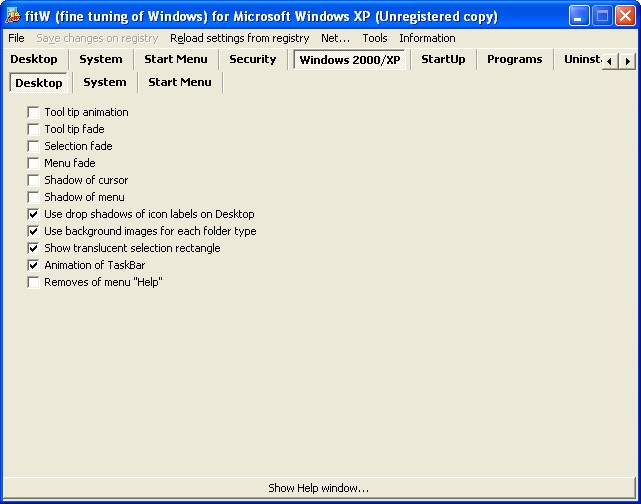Select the second-row Desktop sub-tab
Screen dimensions: 641x504
(39, 83)
